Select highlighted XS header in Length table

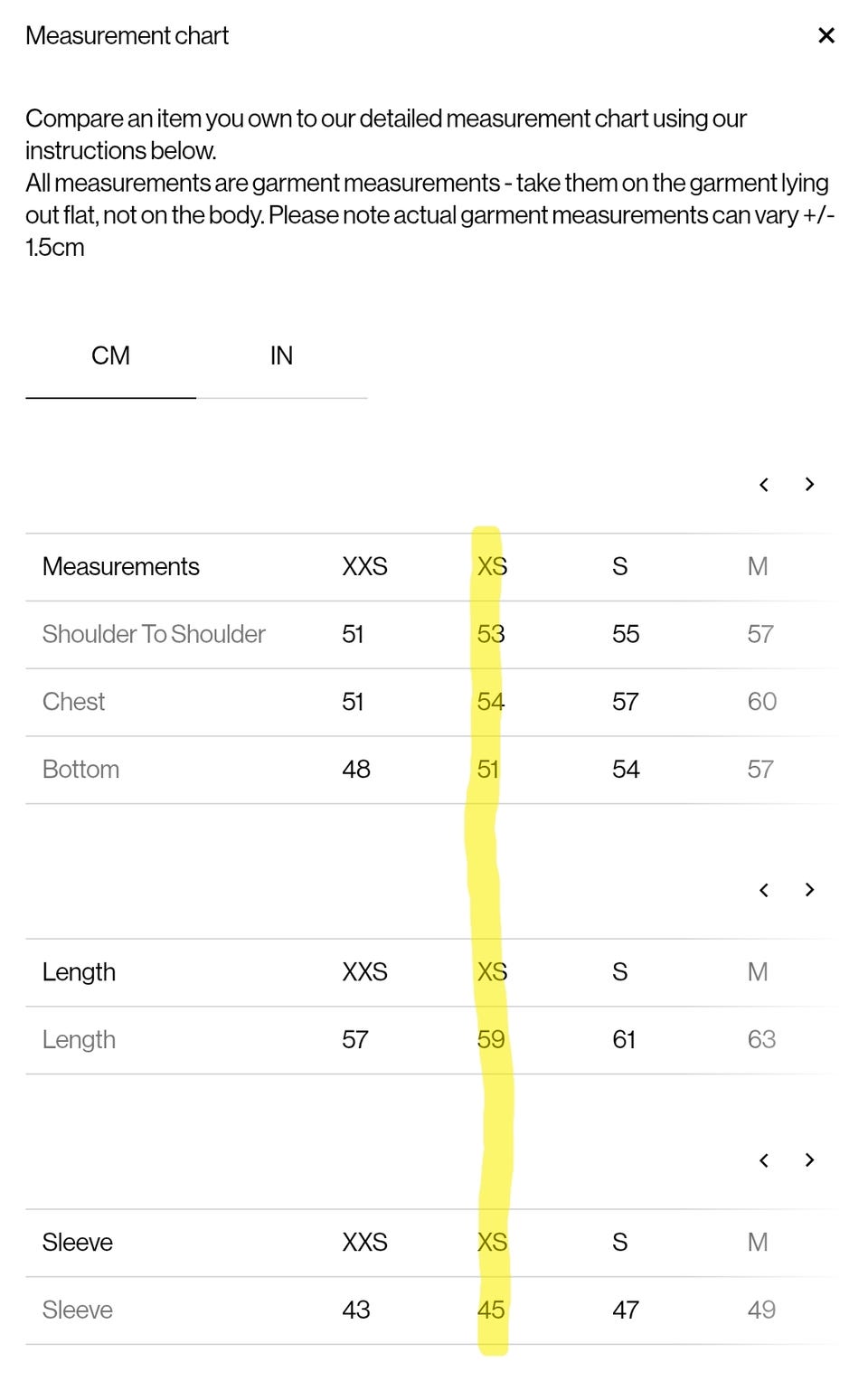[492, 972]
